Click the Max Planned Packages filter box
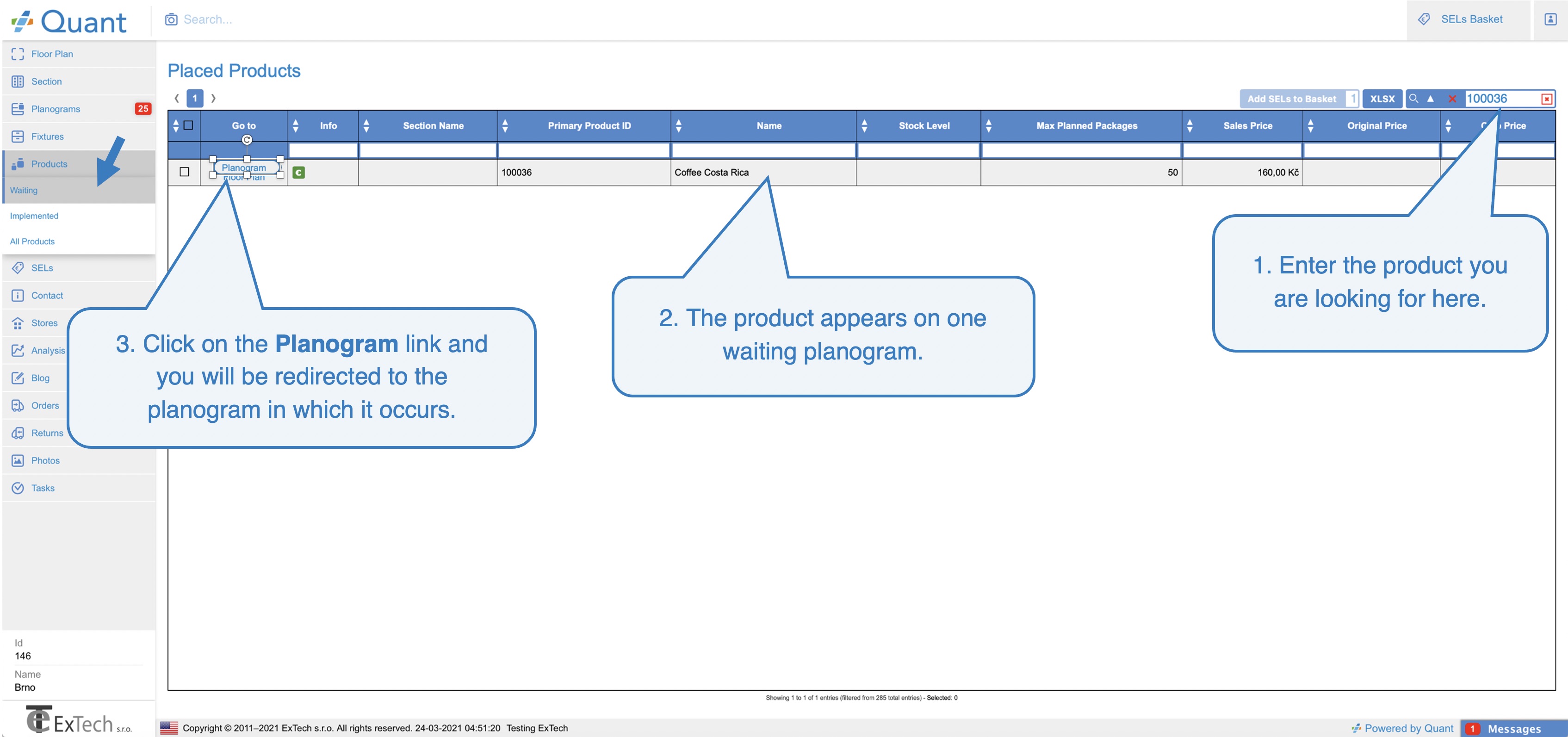The image size is (1568, 737). tap(1082, 150)
